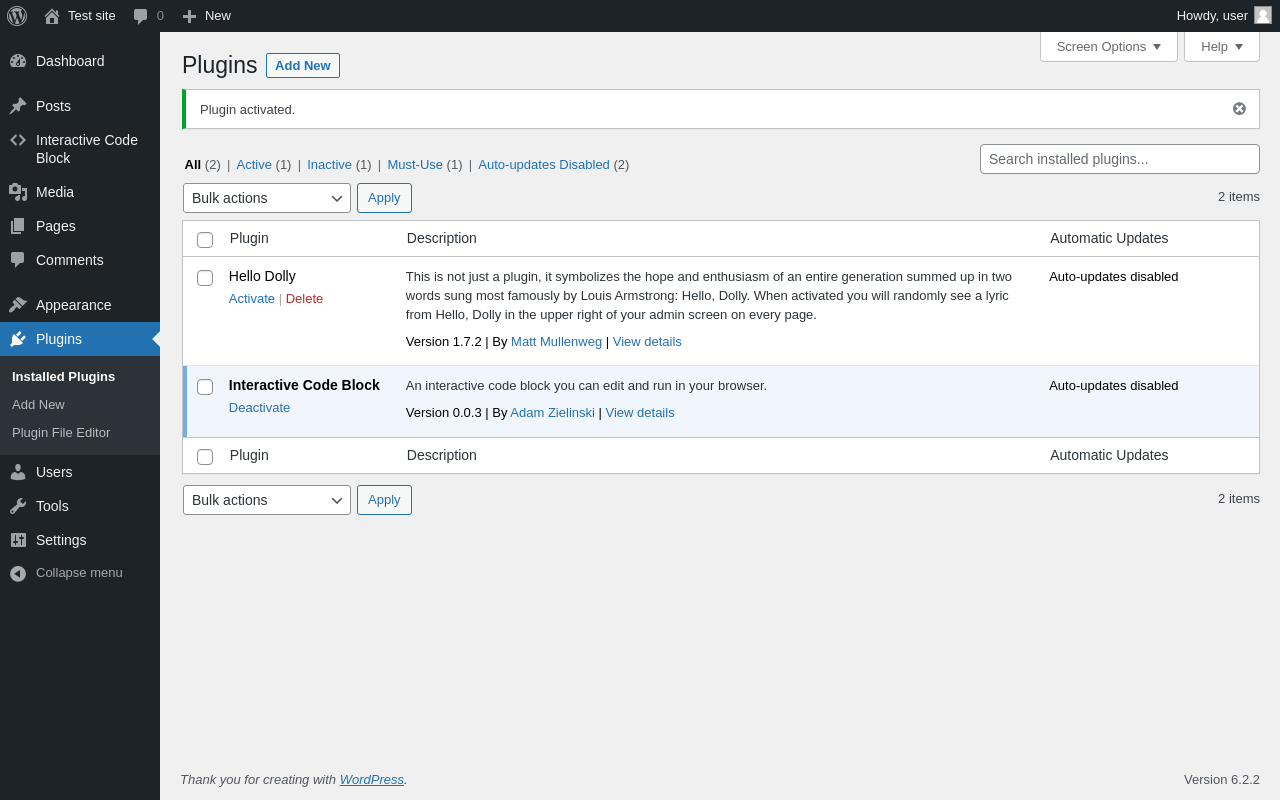Open Appearance menu
Viewport: 1280px width, 800px height.
(80, 305)
